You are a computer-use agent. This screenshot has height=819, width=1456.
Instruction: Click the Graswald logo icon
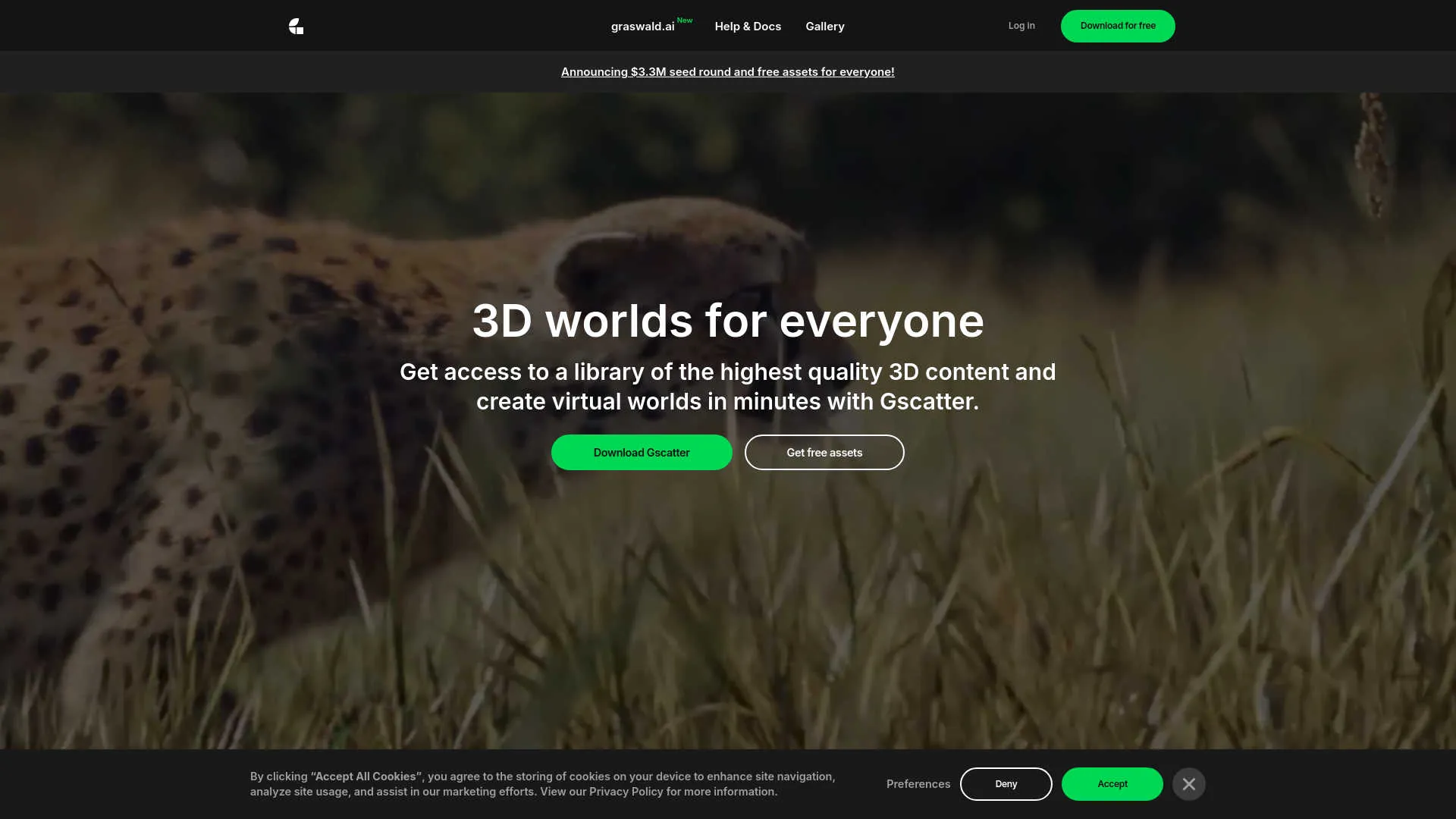click(296, 27)
